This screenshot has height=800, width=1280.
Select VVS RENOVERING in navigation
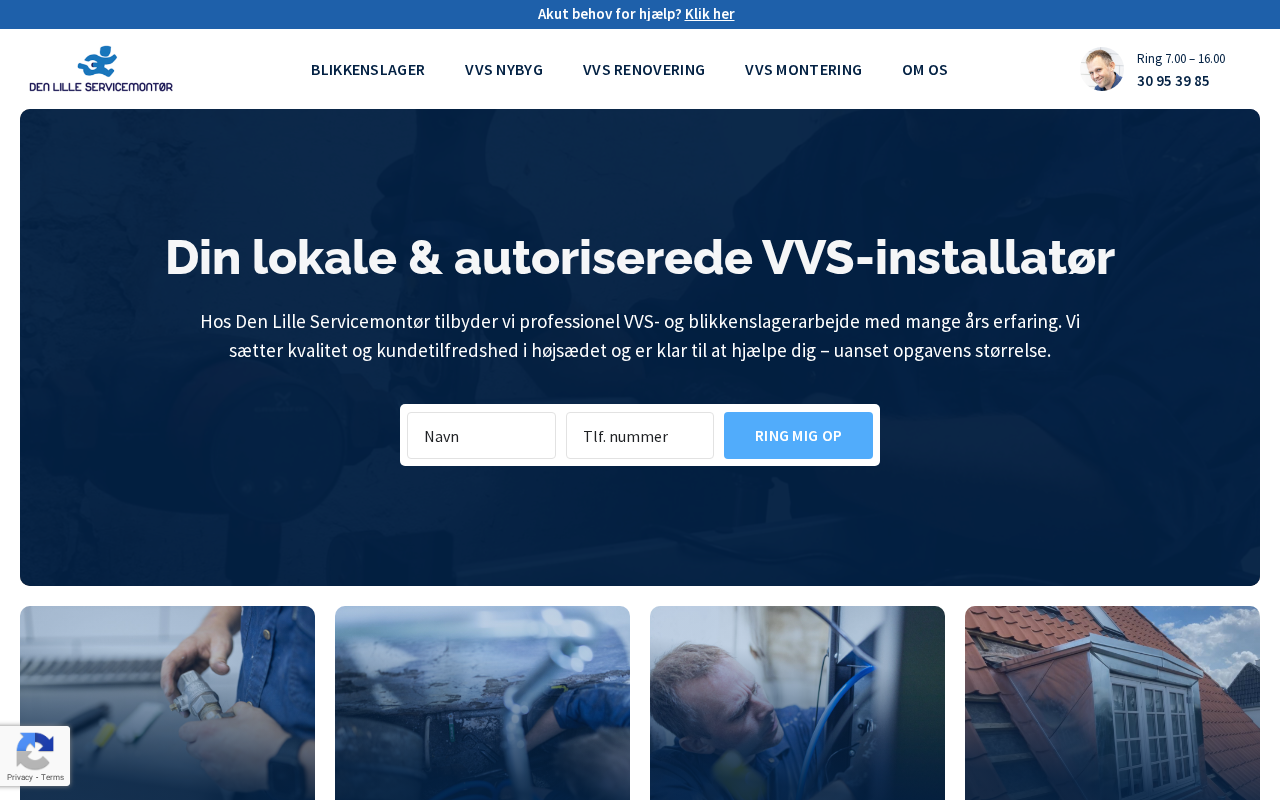[644, 69]
